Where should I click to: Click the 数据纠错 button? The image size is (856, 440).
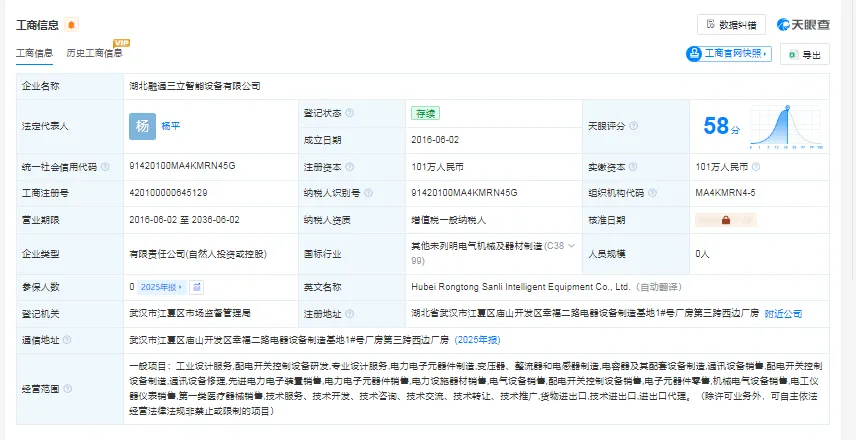pyautogui.click(x=731, y=25)
